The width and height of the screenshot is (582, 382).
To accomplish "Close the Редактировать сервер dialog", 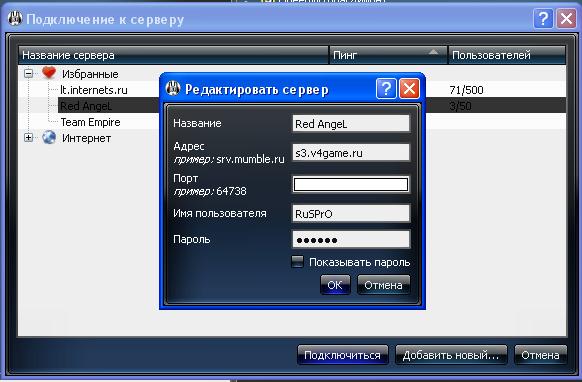I will click(409, 88).
